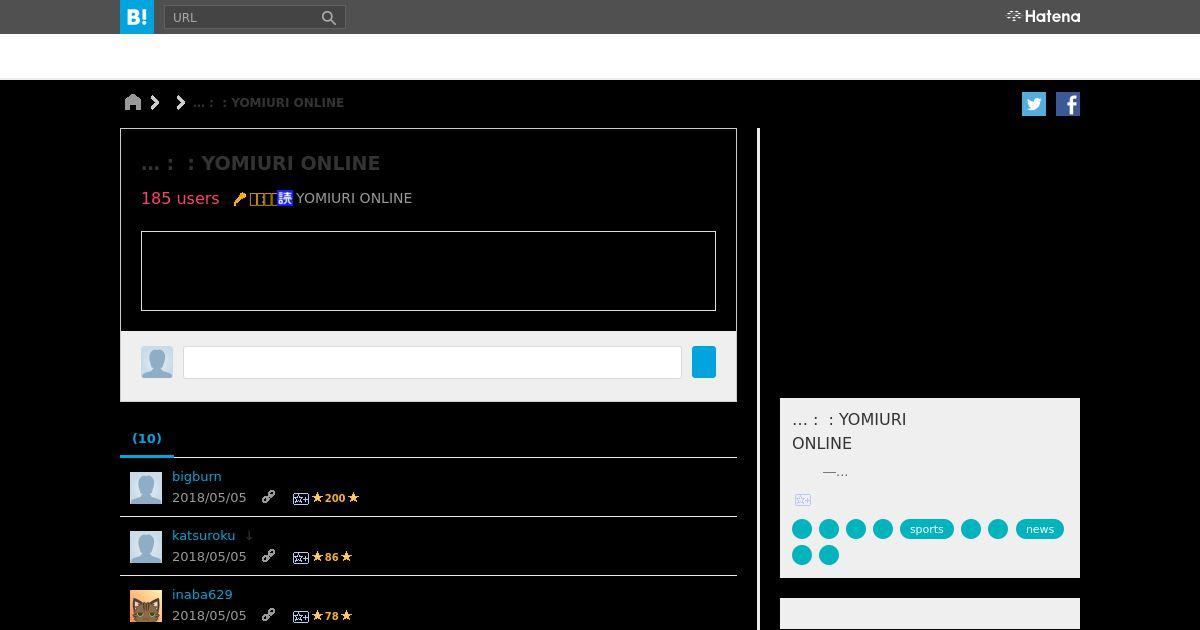1200x630 pixels.
Task: Click the 78 star count on inaba629's comment
Action: 332,616
